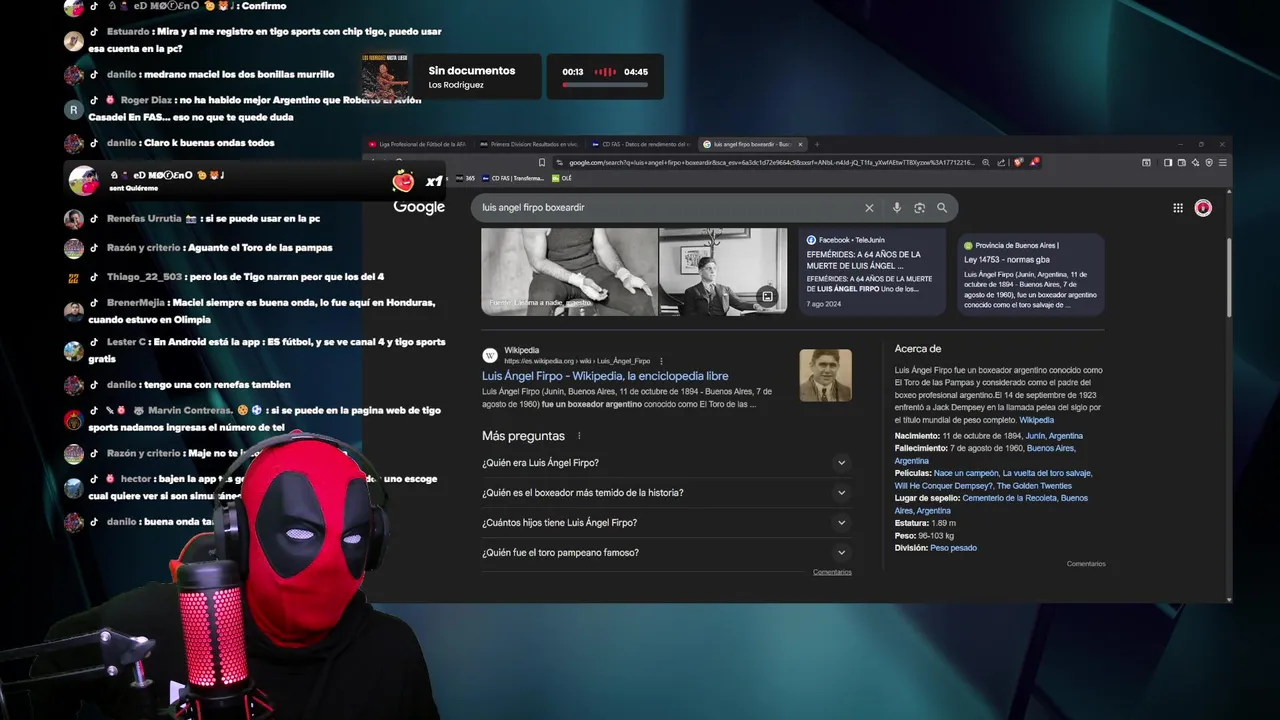Start voice search with the microphone icon

click(896, 208)
